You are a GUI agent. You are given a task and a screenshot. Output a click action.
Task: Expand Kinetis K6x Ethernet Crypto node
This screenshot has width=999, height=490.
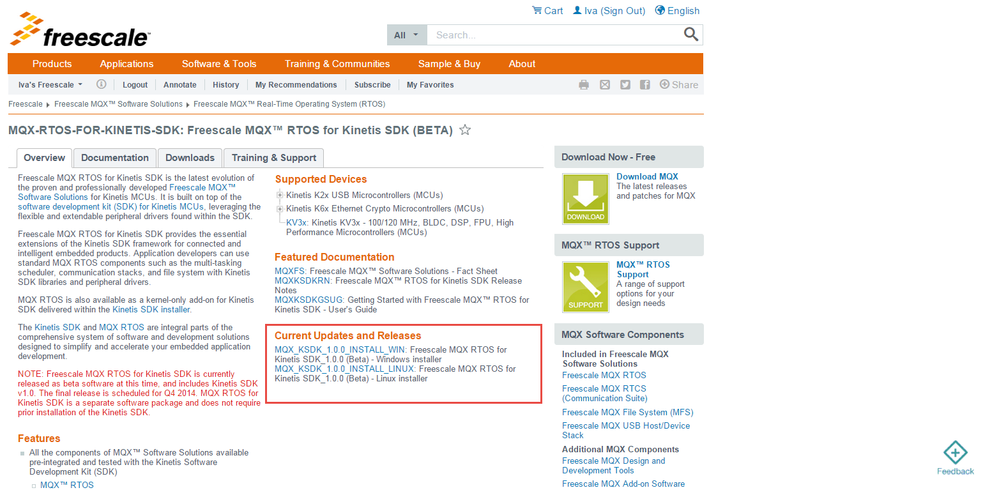(x=280, y=209)
